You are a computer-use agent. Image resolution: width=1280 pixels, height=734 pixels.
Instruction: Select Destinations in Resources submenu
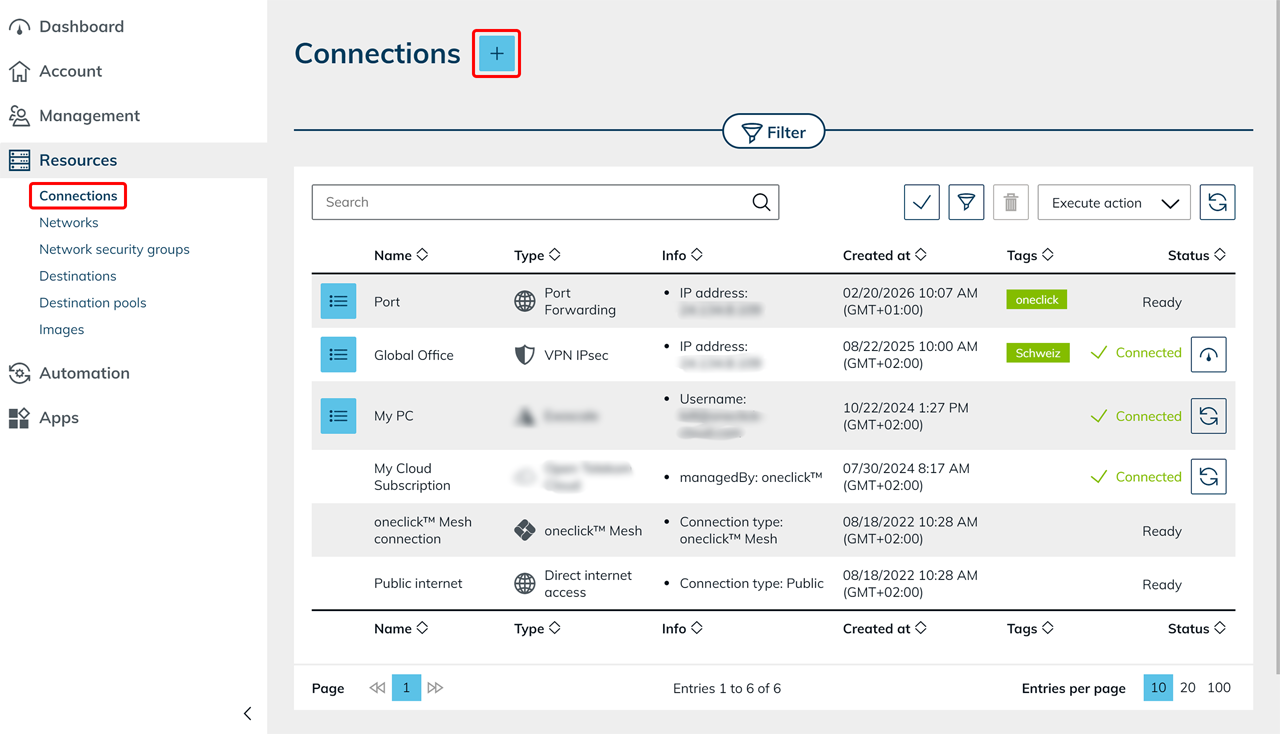click(x=77, y=276)
